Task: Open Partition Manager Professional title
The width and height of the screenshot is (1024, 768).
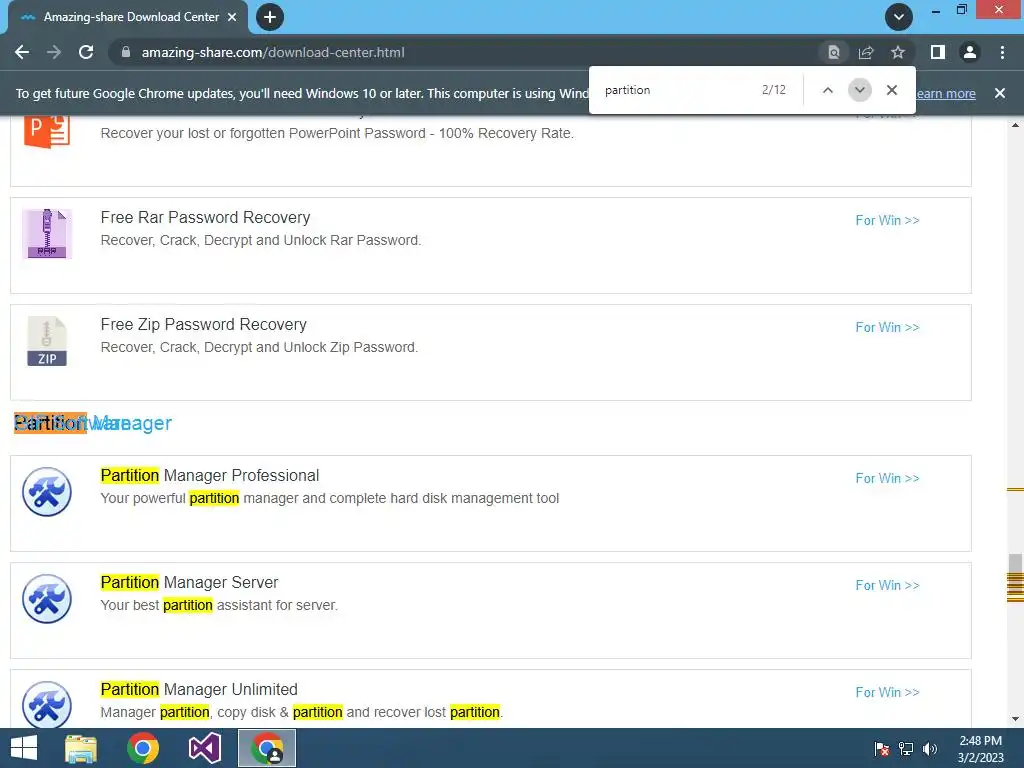Action: (210, 475)
